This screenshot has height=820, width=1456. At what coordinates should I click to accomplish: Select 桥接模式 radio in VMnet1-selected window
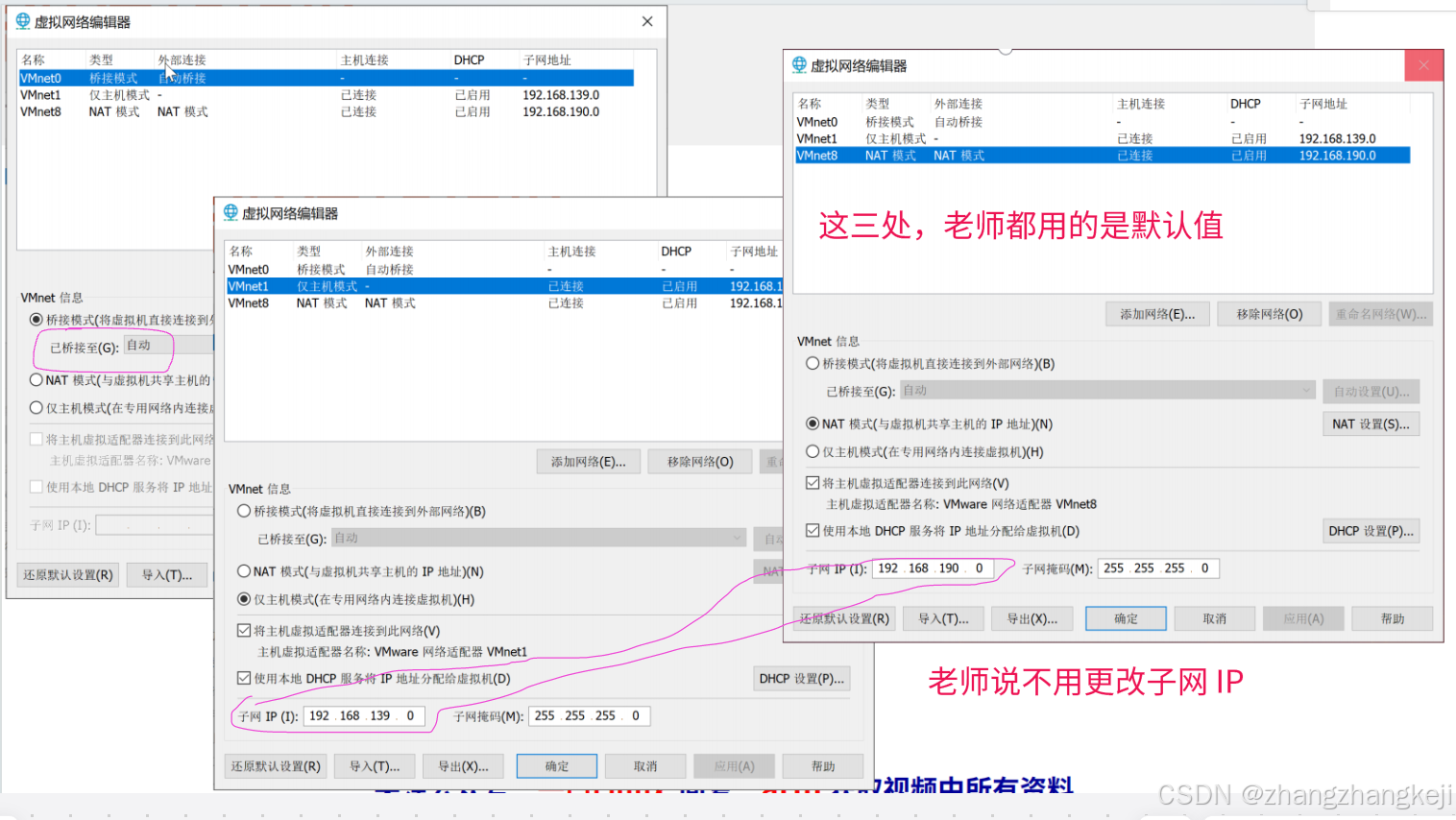[244, 512]
